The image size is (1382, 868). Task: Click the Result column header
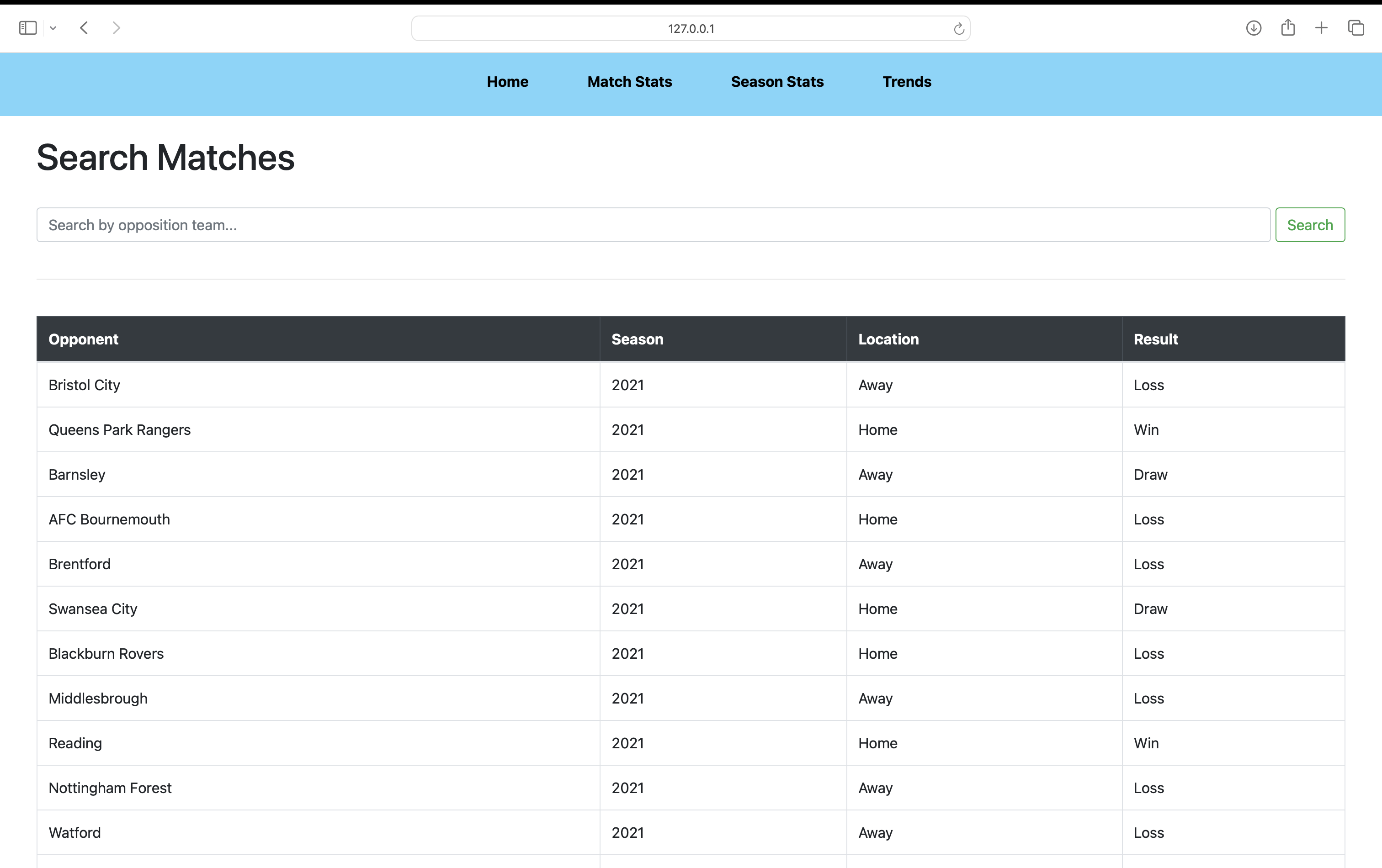(x=1155, y=339)
